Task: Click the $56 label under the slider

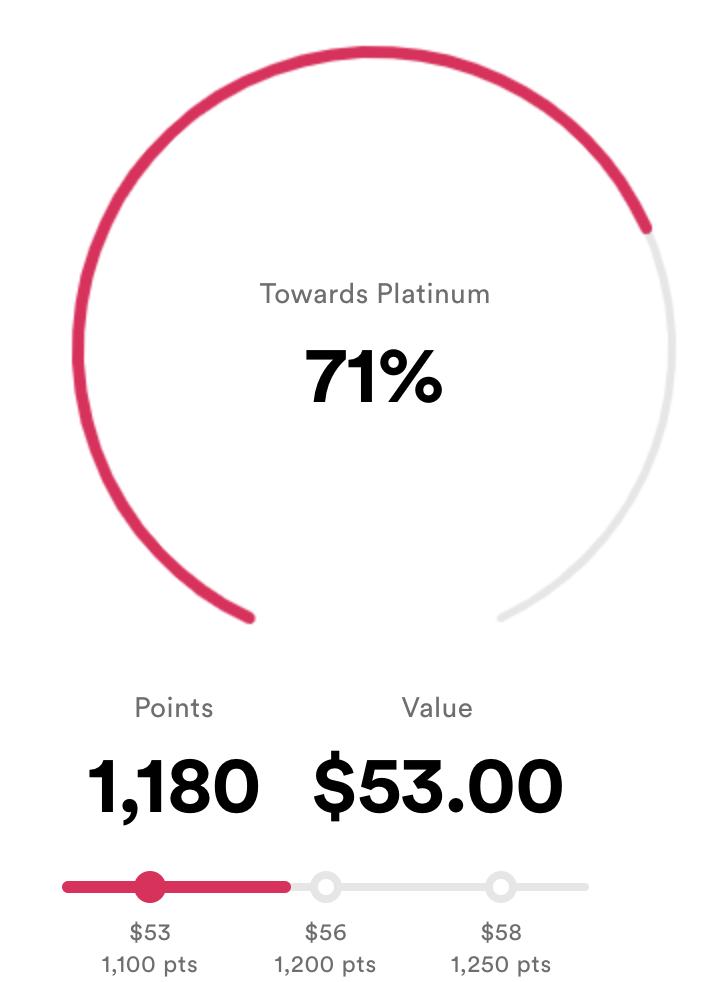Action: 326,932
